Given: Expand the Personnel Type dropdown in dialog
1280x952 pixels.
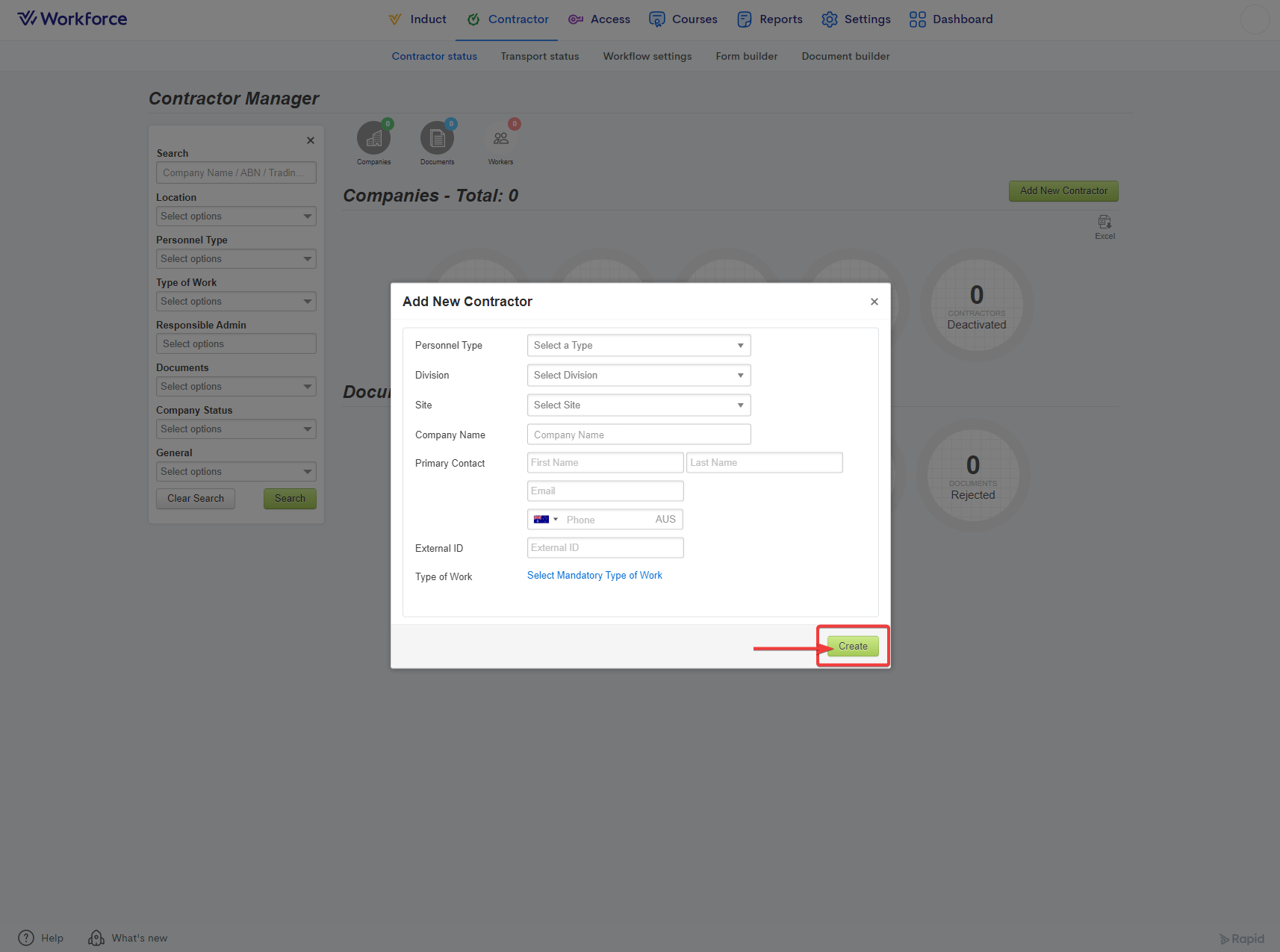Looking at the screenshot, I should point(639,346).
